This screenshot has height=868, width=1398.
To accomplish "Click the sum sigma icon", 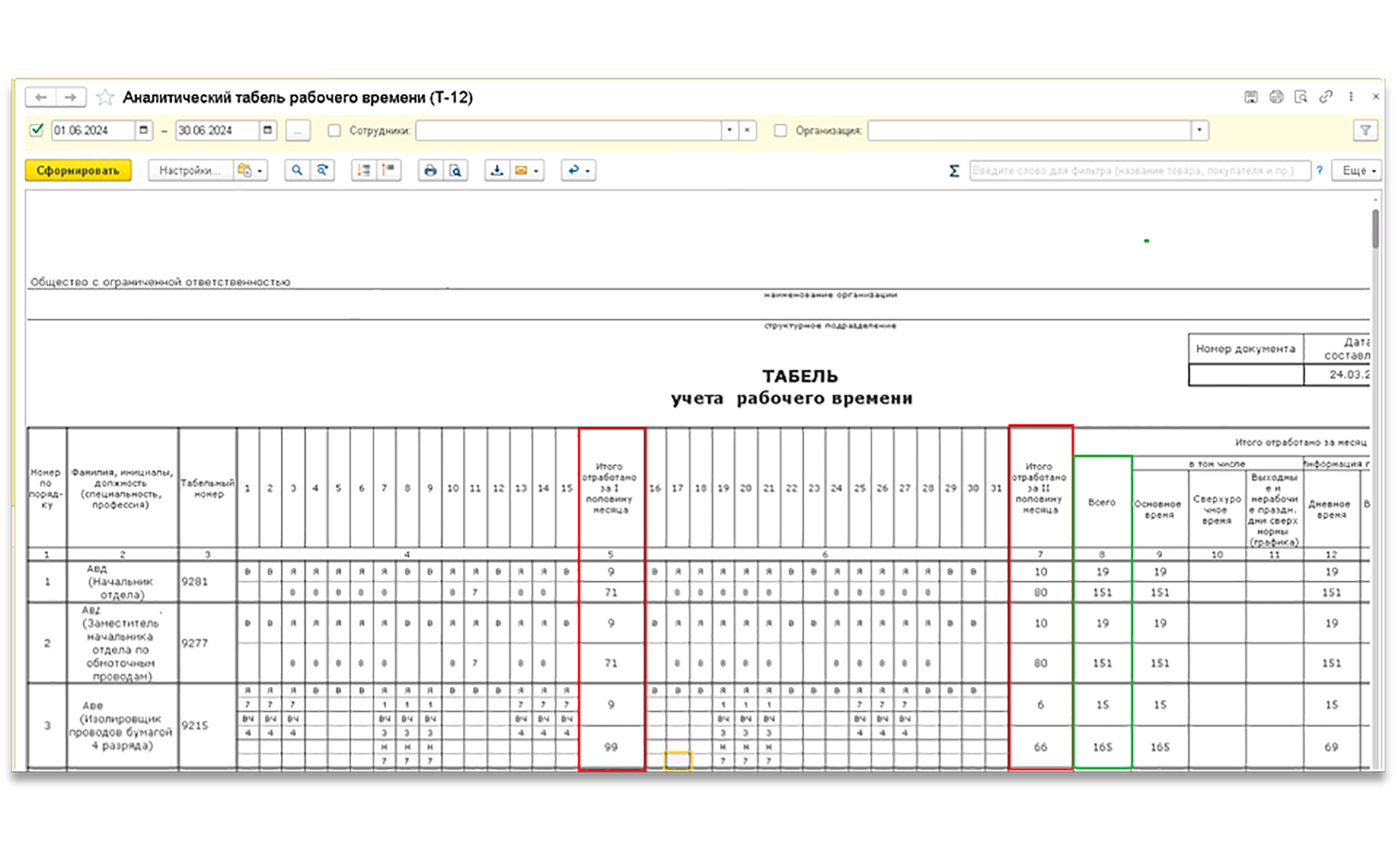I will [x=954, y=170].
